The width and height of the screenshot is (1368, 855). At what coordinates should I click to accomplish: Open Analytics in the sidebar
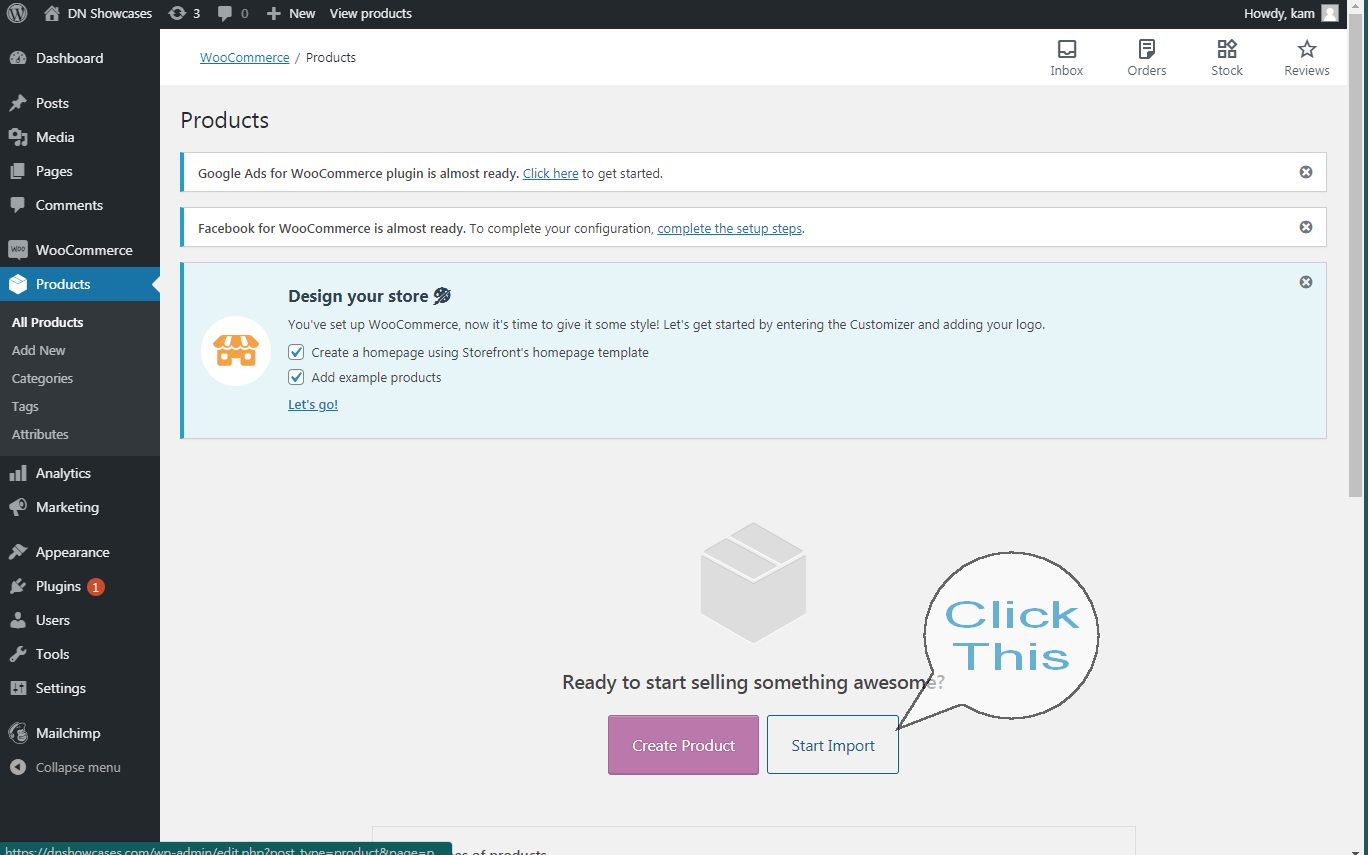point(80,473)
